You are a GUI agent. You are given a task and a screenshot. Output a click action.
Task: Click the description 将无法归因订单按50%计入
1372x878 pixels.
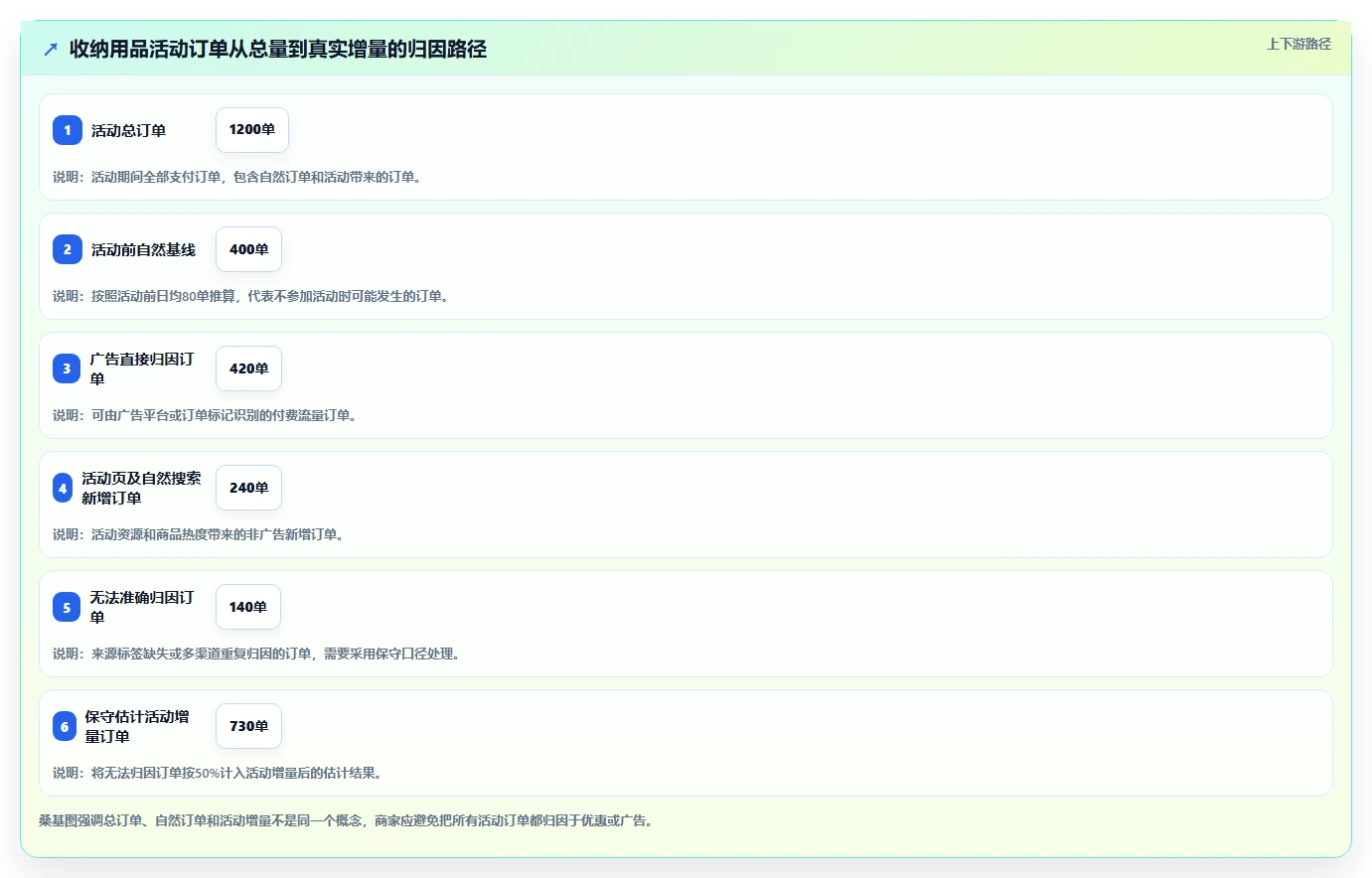click(x=219, y=773)
